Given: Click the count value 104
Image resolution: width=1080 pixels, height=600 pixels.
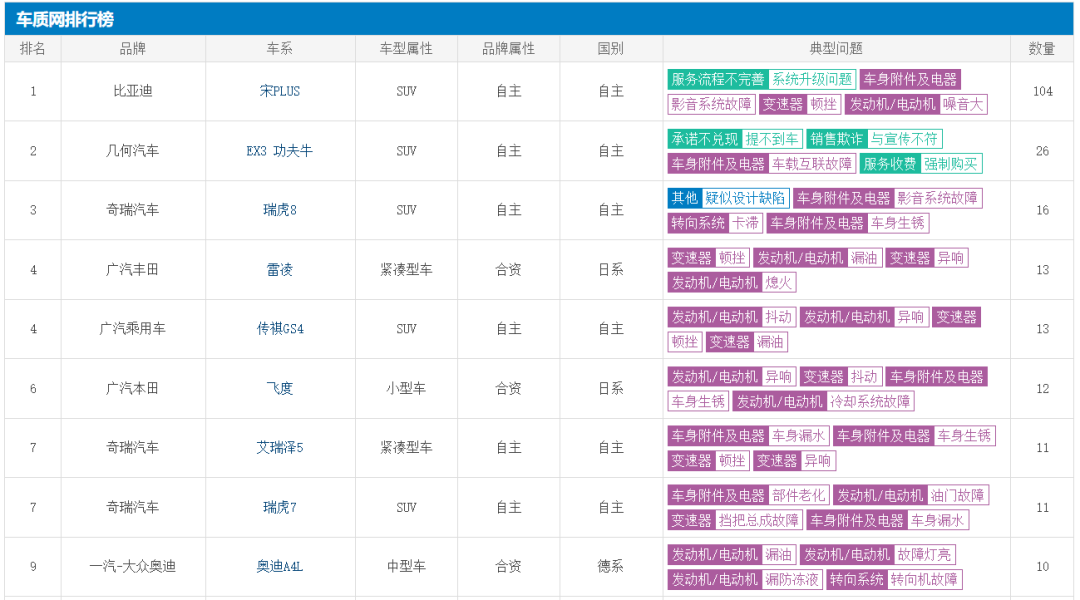Looking at the screenshot, I should 1042,91.
